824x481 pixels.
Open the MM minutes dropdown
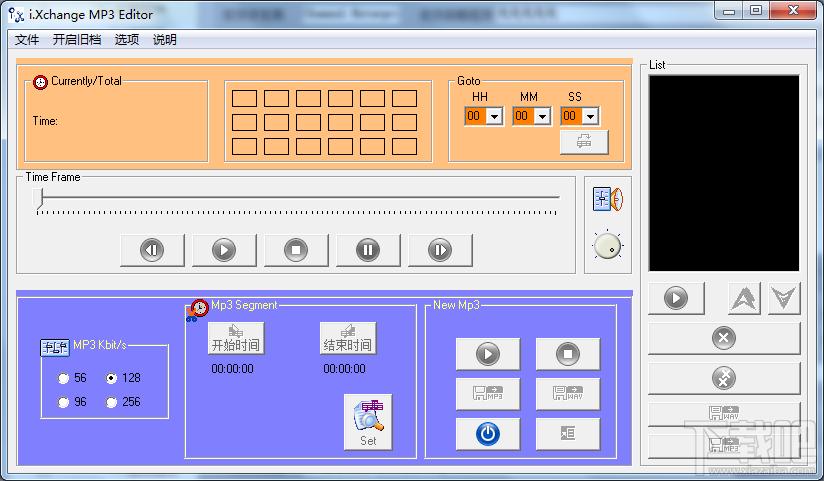pos(543,116)
